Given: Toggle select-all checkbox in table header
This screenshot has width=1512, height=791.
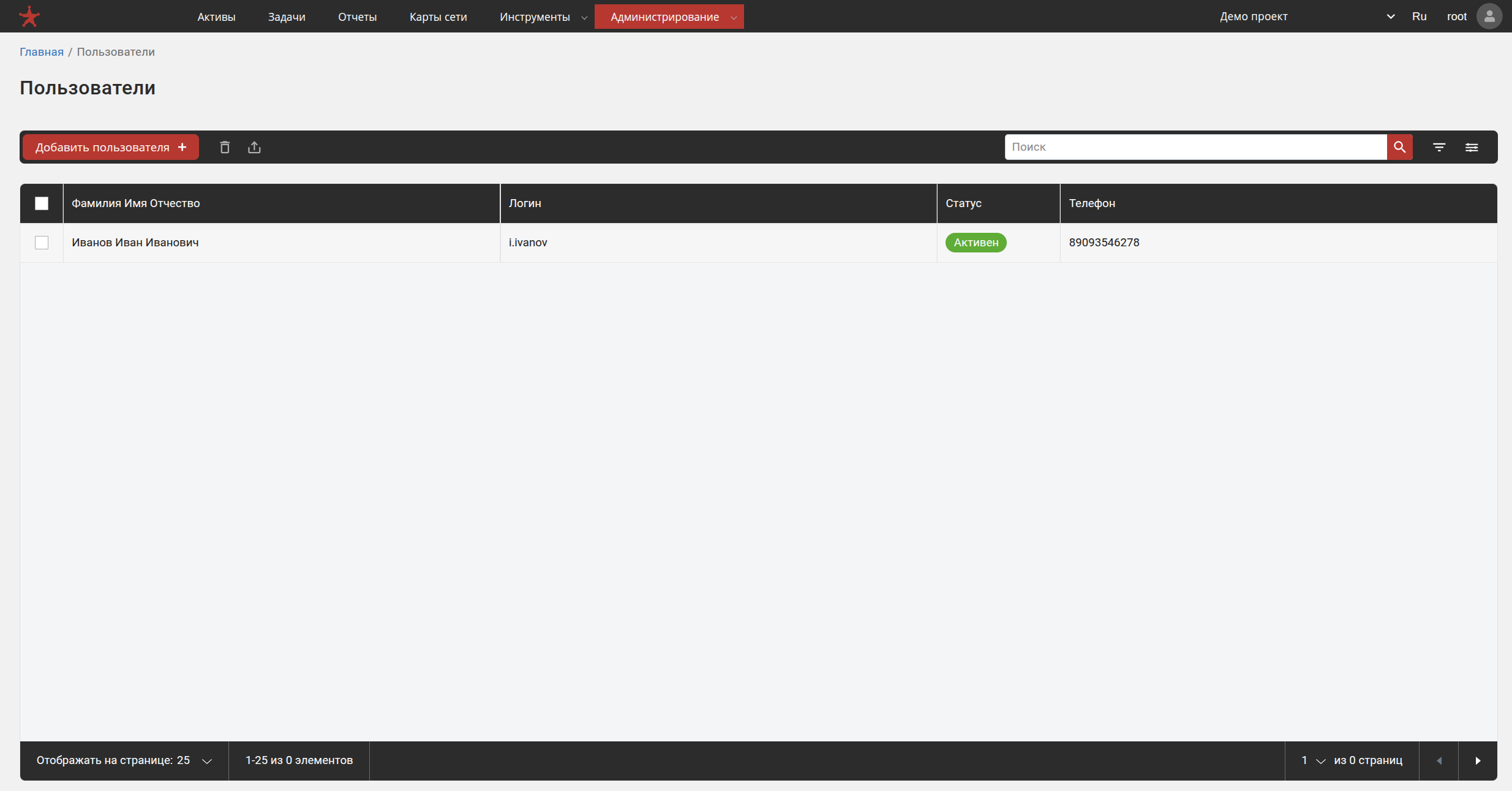Looking at the screenshot, I should pos(42,203).
